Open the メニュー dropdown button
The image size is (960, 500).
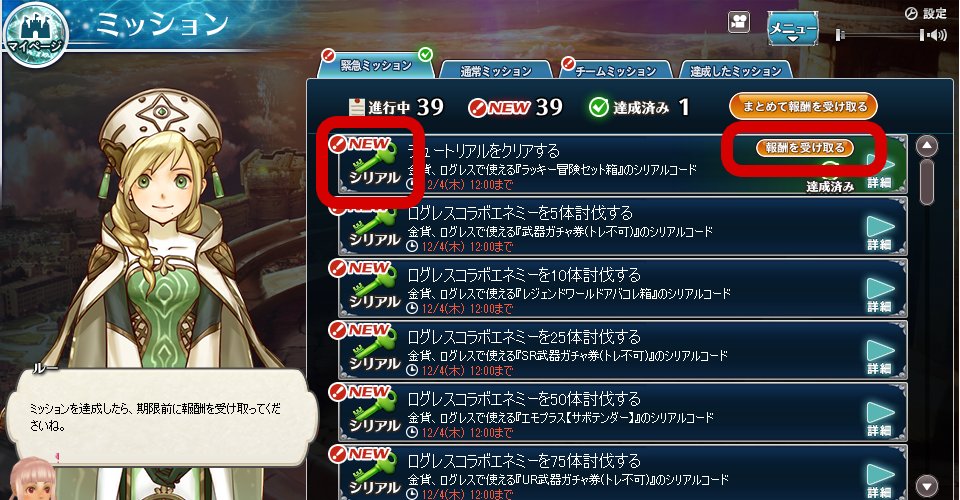(793, 29)
